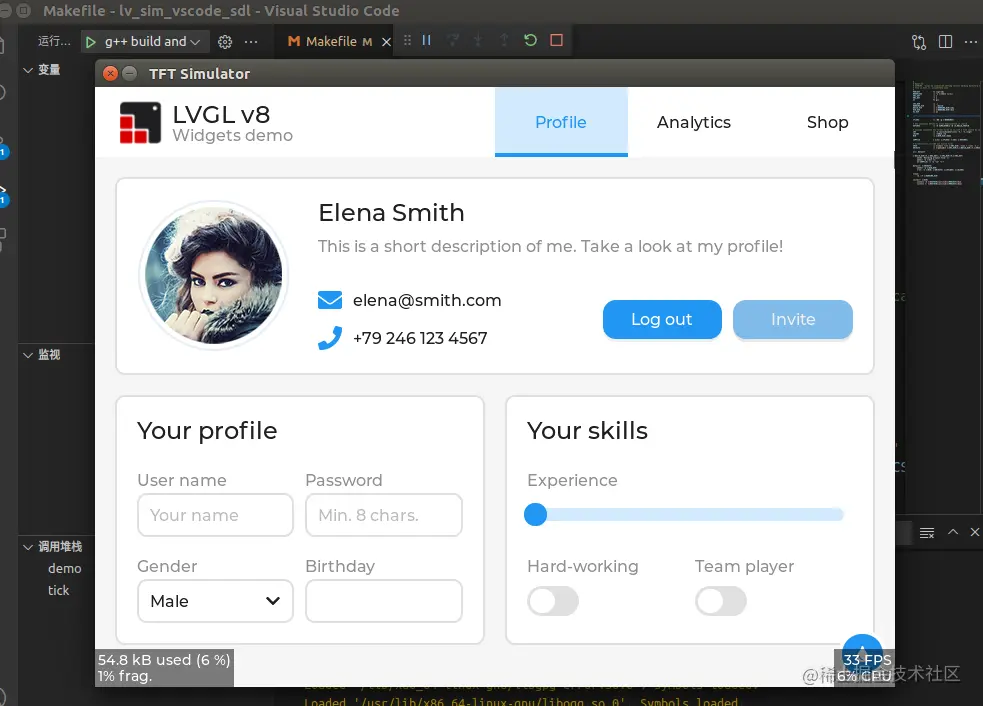Toggle the Hard-working switch
The image size is (983, 706).
553,601
